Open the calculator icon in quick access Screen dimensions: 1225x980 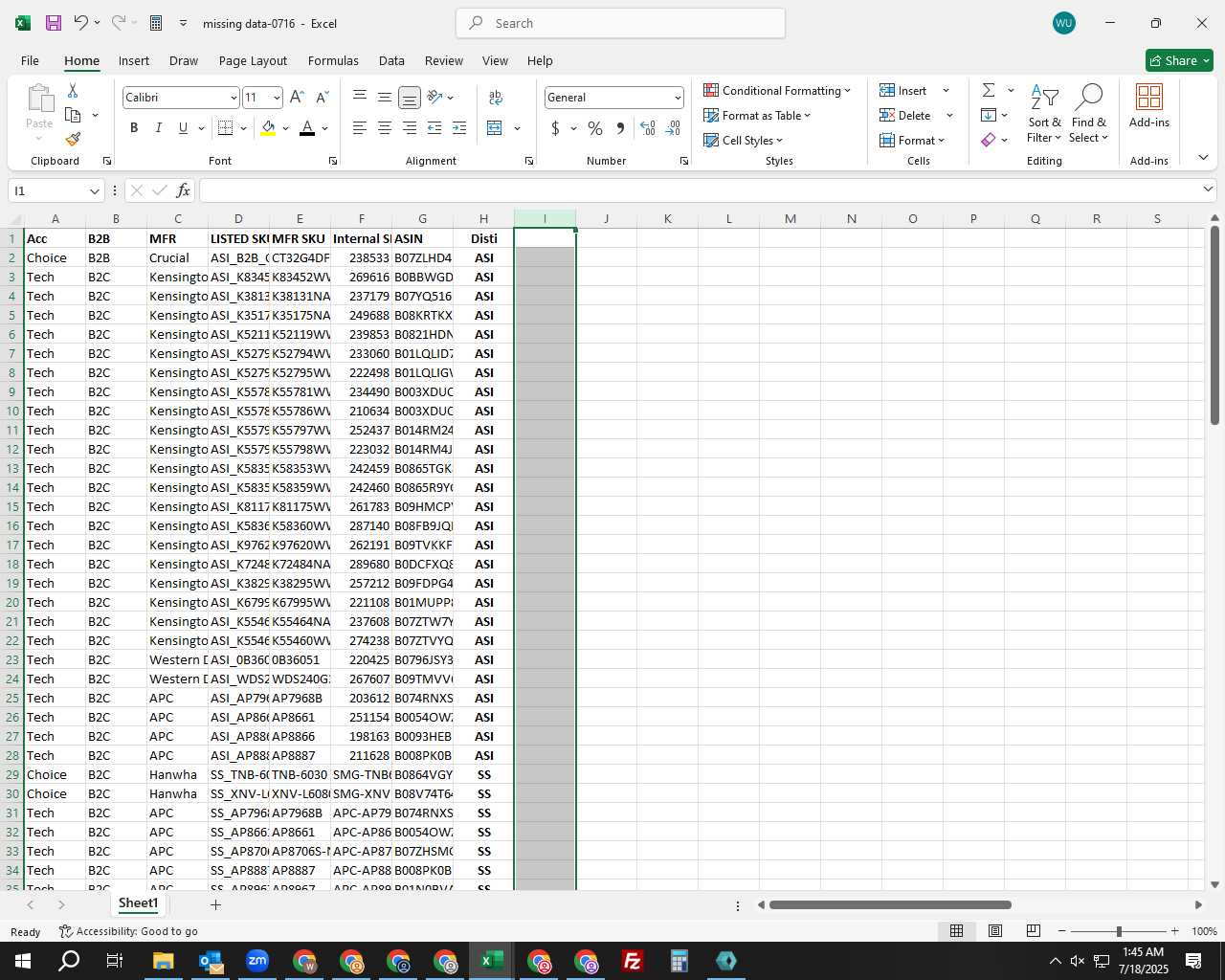tap(156, 23)
